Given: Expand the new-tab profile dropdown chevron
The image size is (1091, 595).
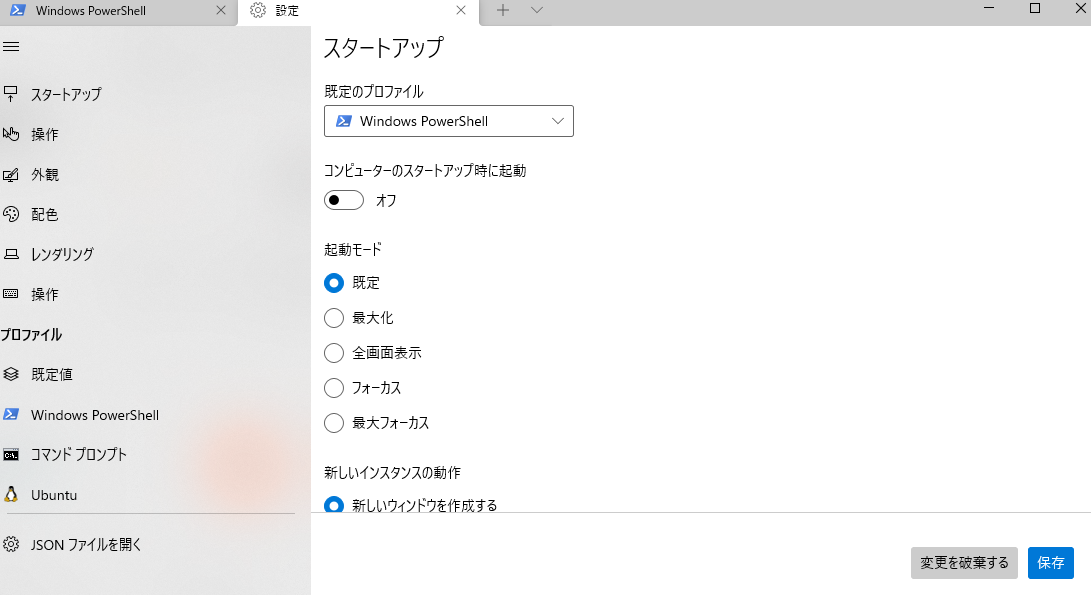Looking at the screenshot, I should (536, 10).
